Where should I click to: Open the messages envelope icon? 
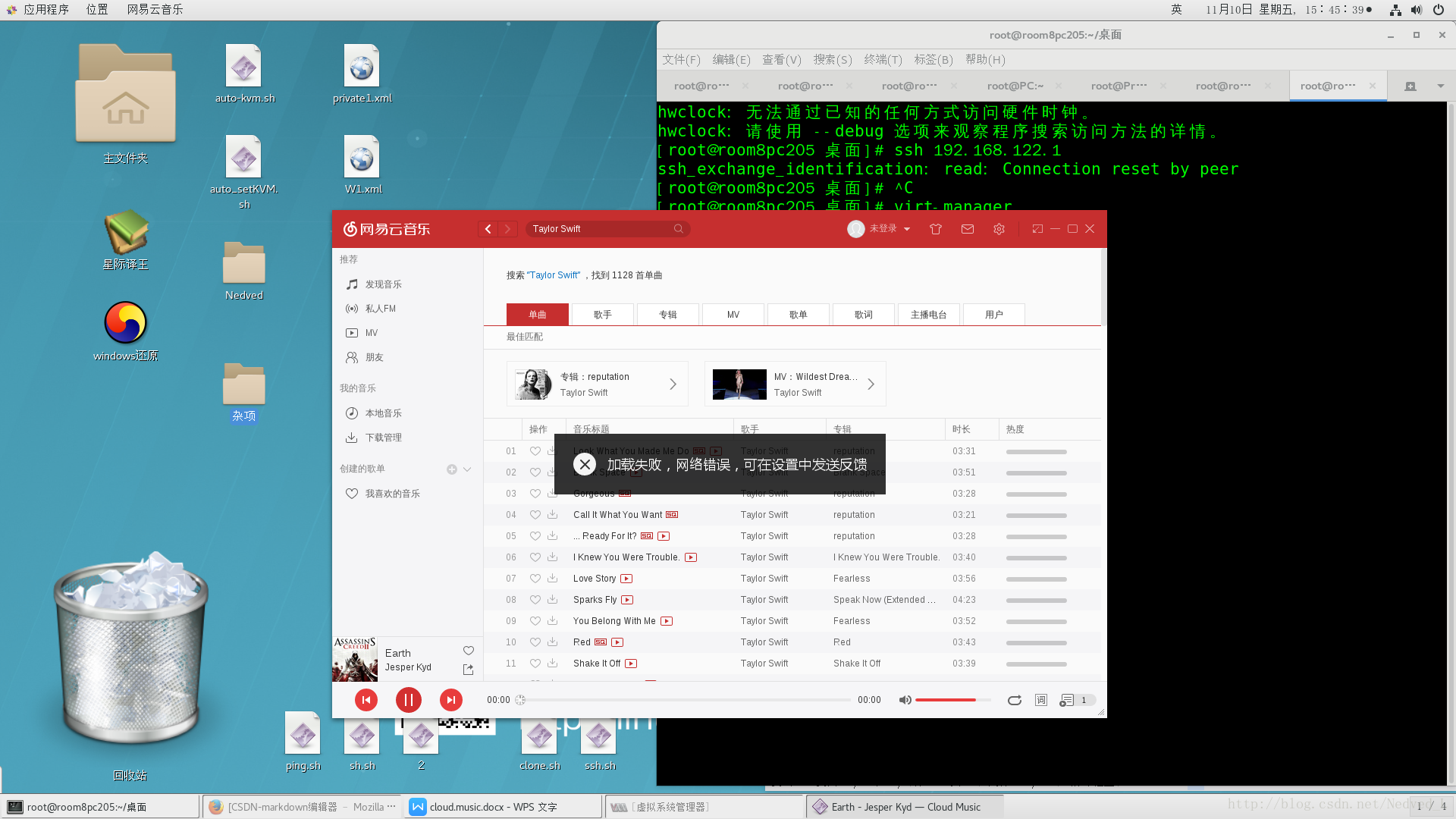coord(968,229)
